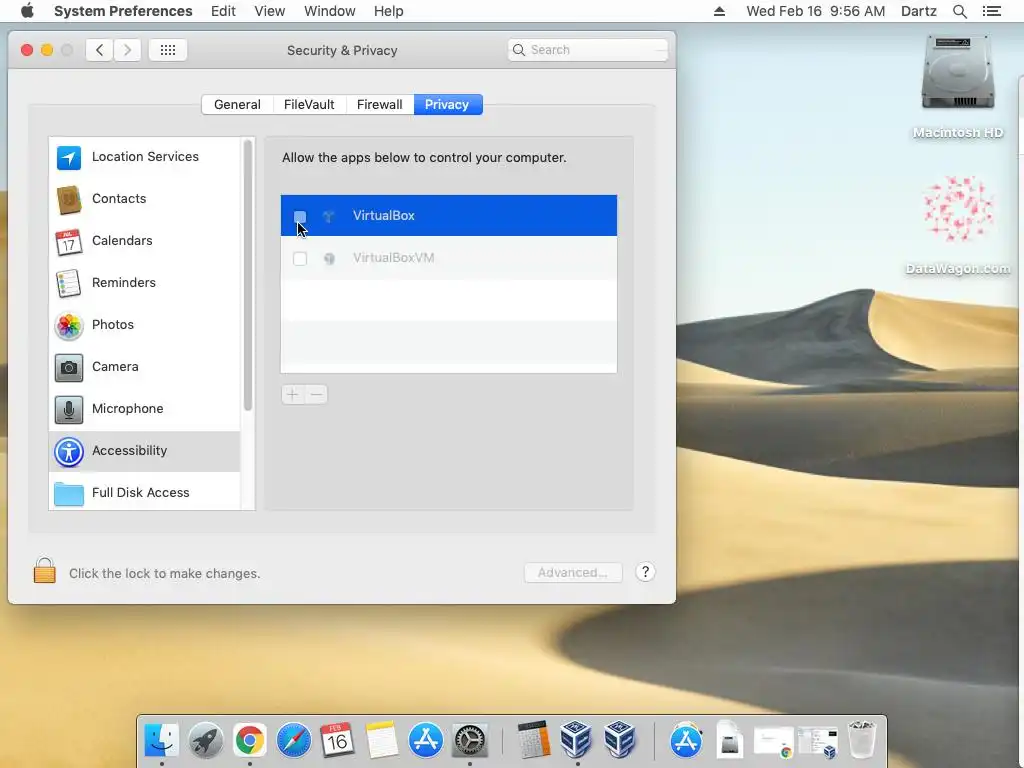Select the Reminders privacy category

[x=144, y=283]
